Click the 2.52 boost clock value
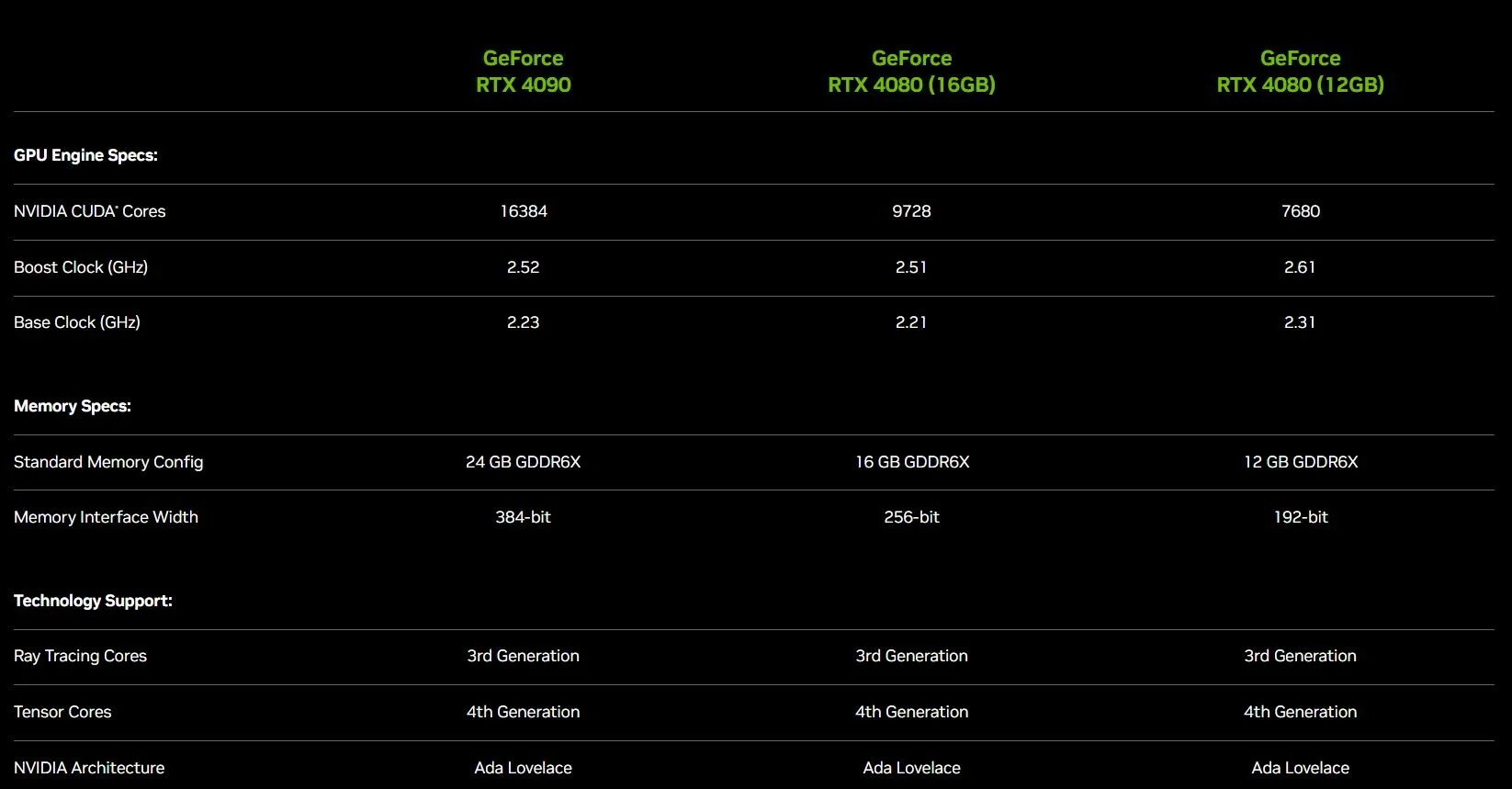 [524, 267]
